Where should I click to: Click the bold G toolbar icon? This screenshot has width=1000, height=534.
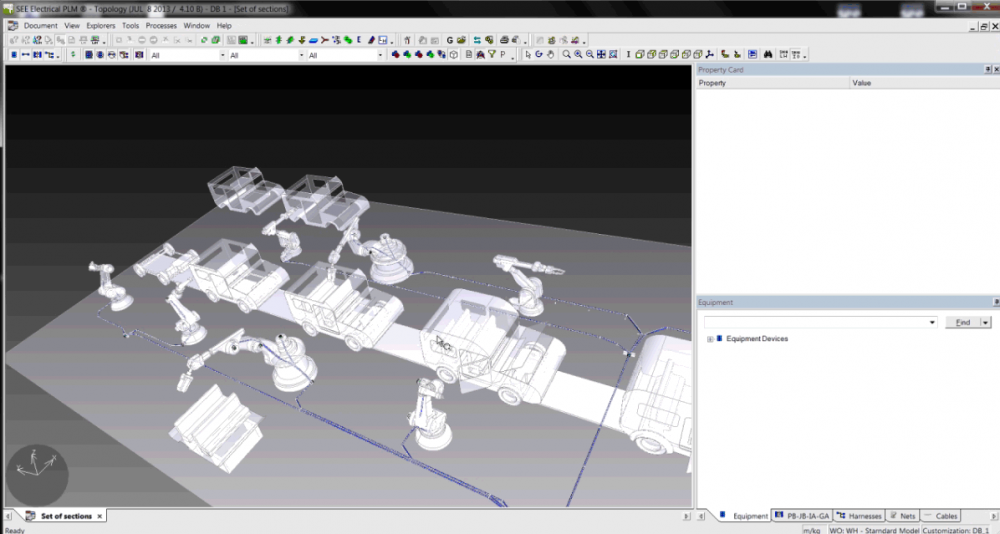click(450, 40)
